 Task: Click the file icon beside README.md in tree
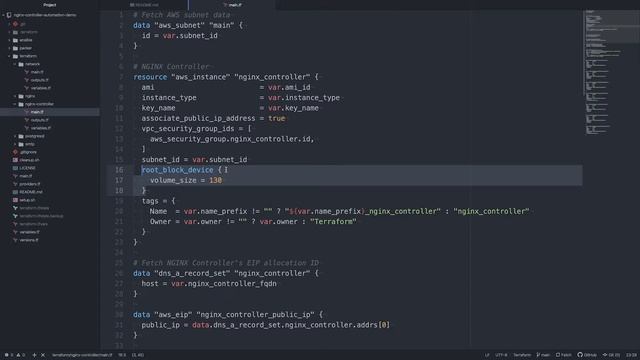point(15,192)
